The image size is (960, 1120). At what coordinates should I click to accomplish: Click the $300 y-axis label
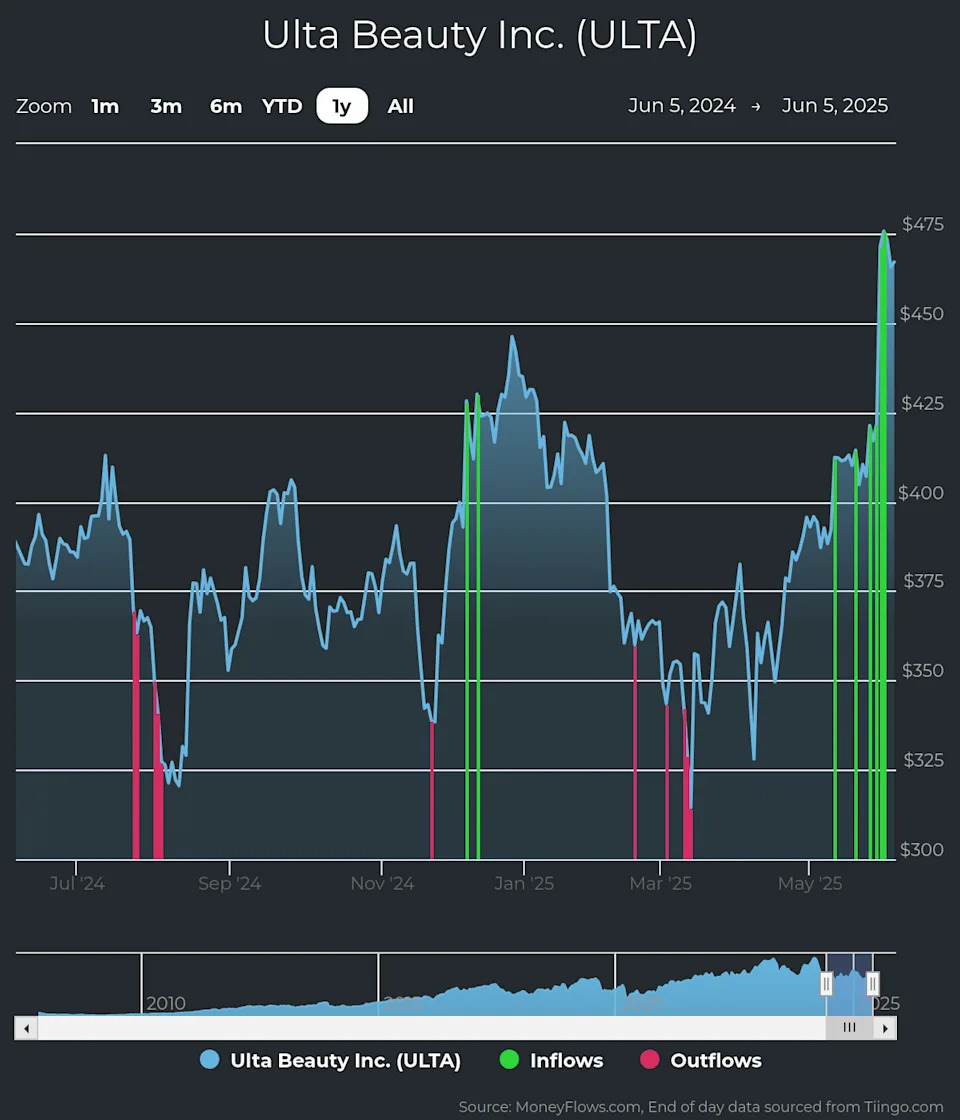(x=922, y=850)
